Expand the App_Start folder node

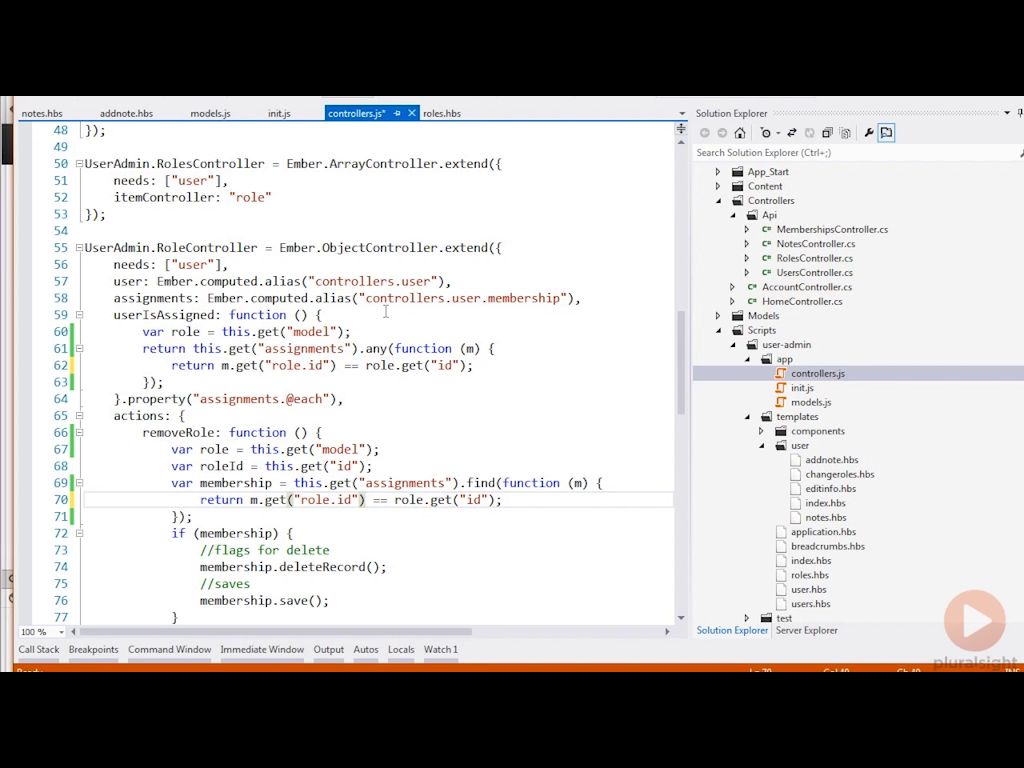(x=718, y=172)
